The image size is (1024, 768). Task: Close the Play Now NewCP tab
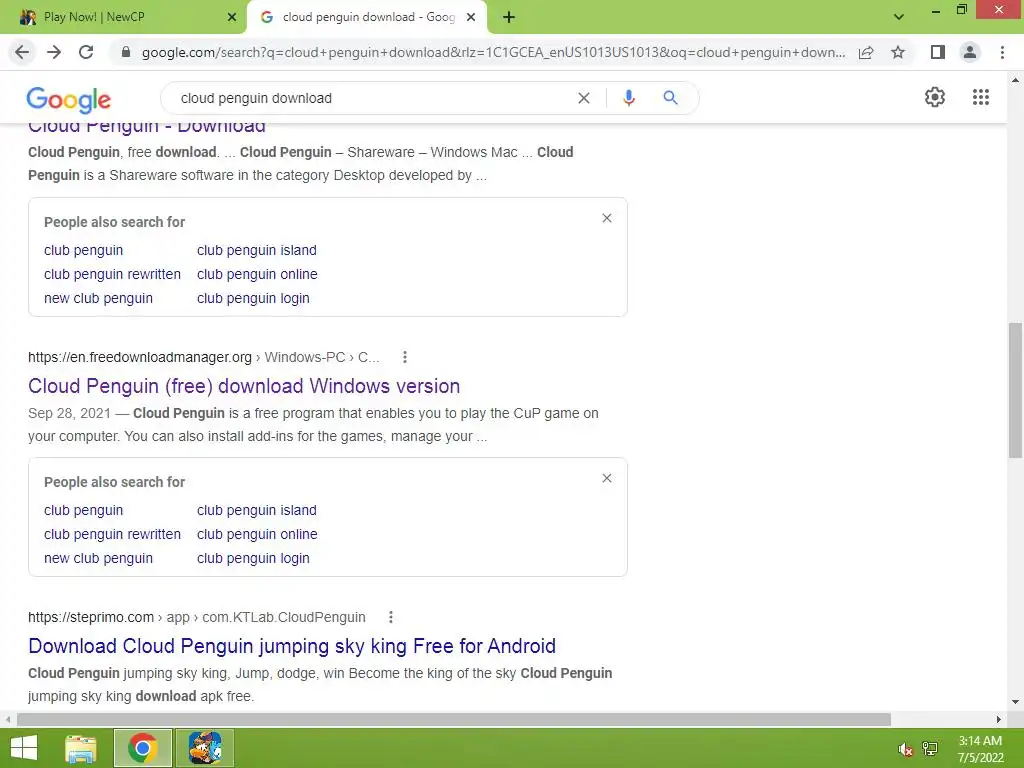point(232,17)
